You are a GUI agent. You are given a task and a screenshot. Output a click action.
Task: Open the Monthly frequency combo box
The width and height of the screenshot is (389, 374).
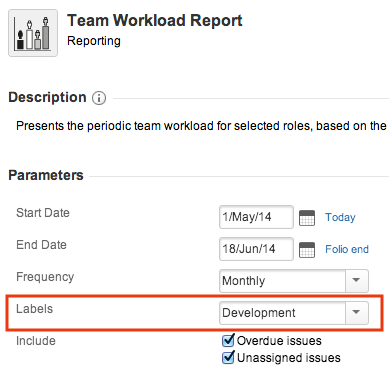click(294, 281)
